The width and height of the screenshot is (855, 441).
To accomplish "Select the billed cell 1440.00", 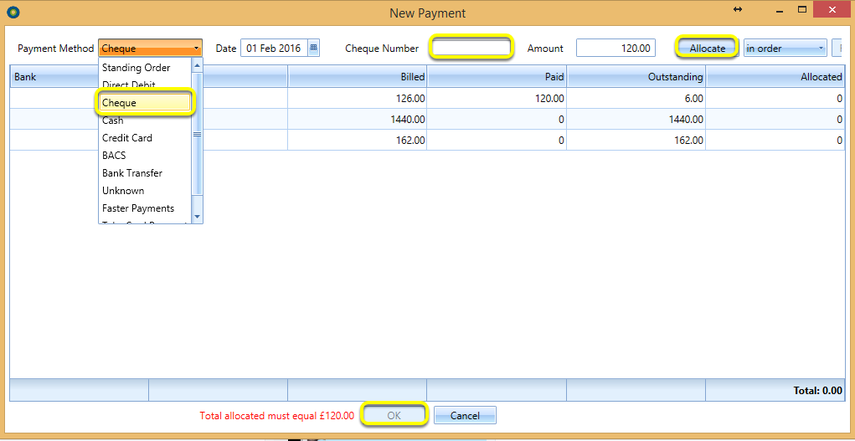I will (357, 119).
